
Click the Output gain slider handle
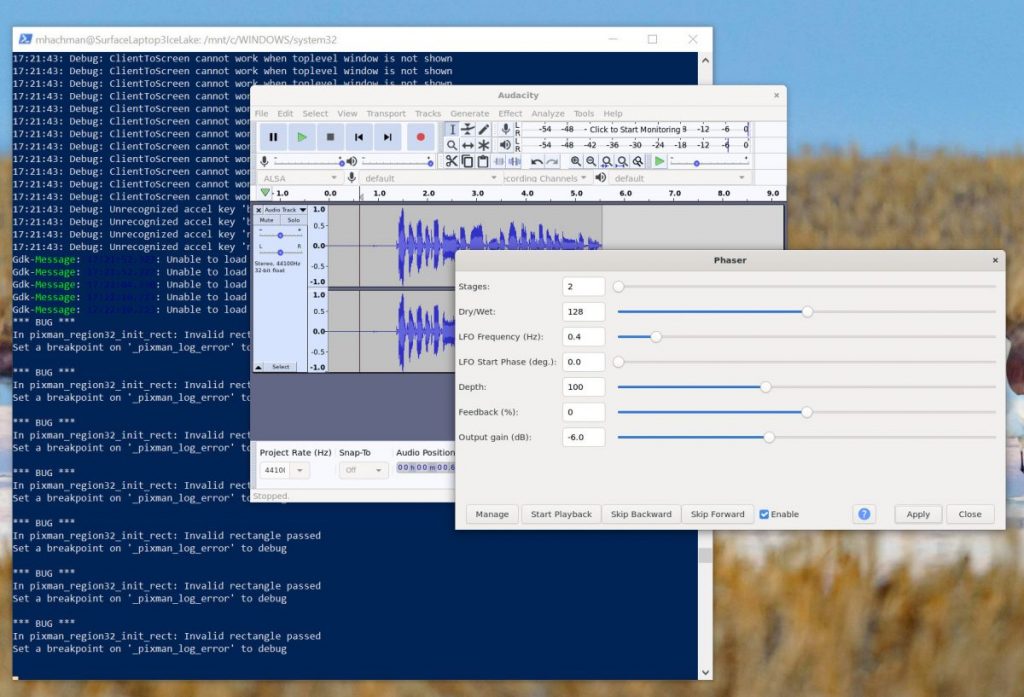click(769, 438)
